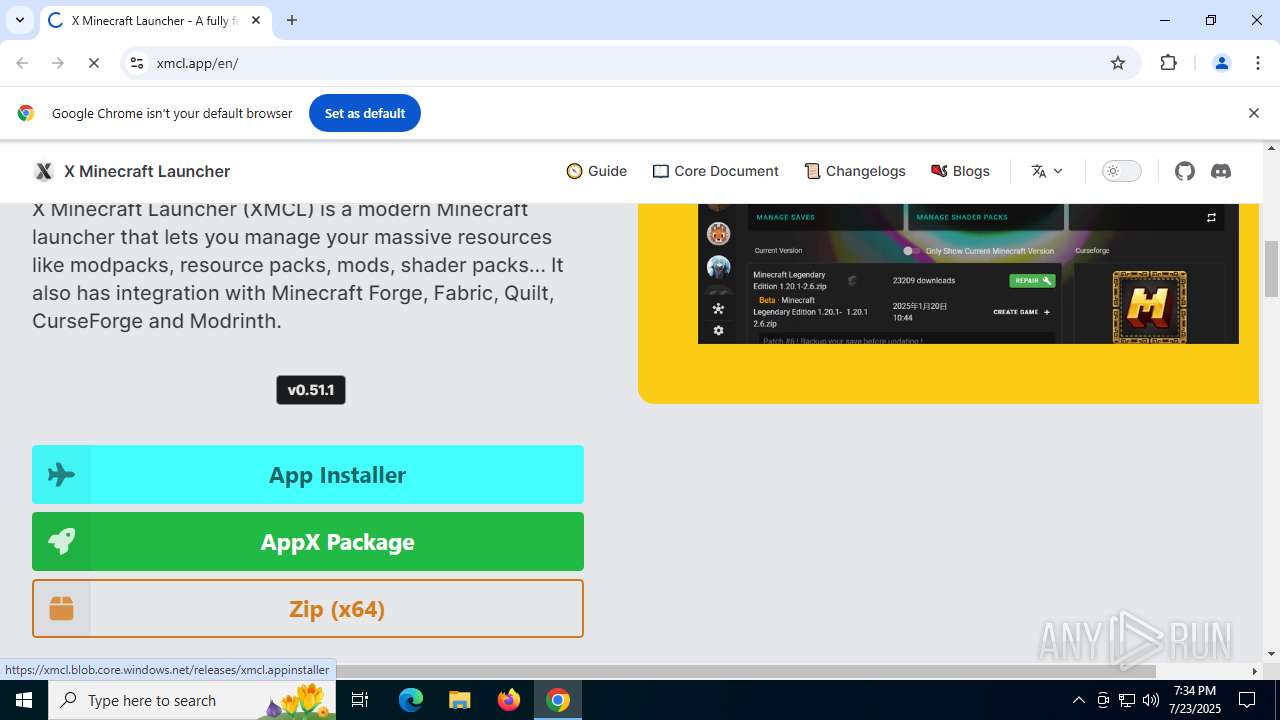Open the GitHub icon link
Screen dimensions: 1280x720
coord(1185,171)
